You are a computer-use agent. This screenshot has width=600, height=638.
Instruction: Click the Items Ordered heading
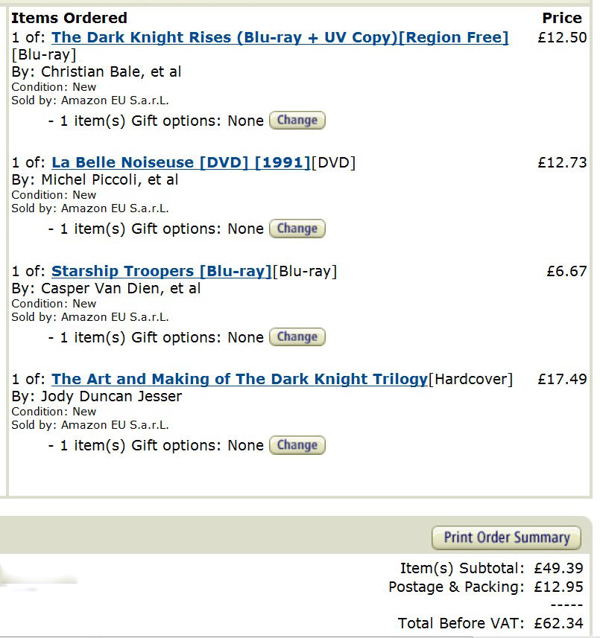pyautogui.click(x=69, y=18)
